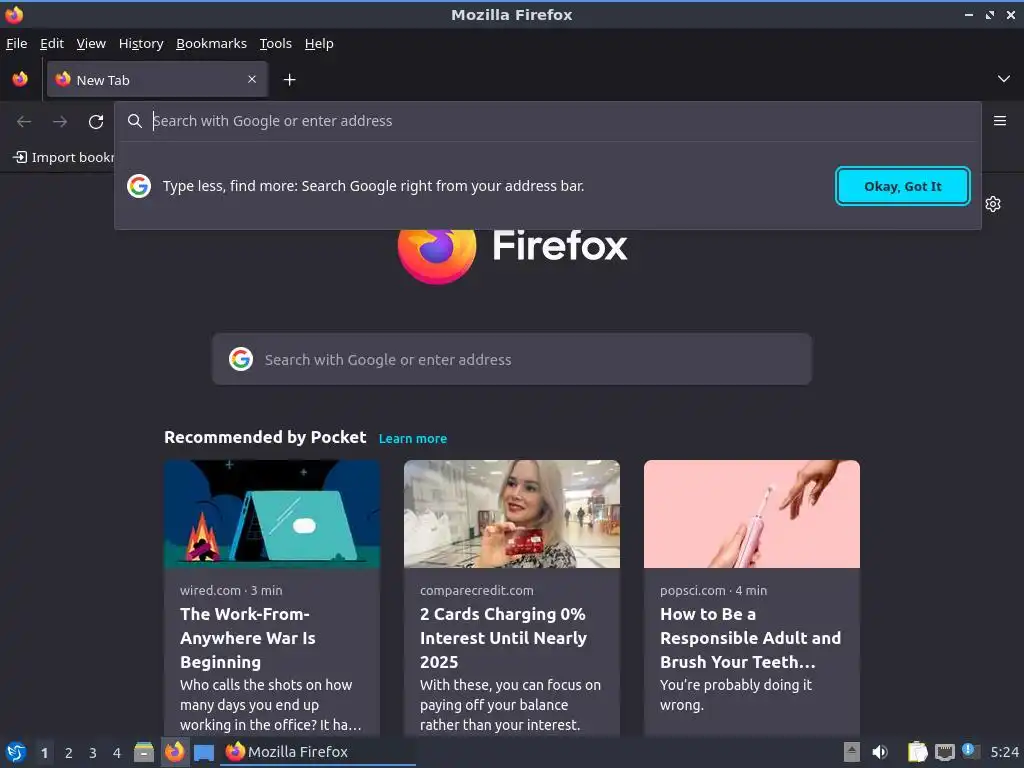Open 2 Cards Charging 0% Interest headline
Viewport: 1024px width, 768px height.
tap(504, 638)
